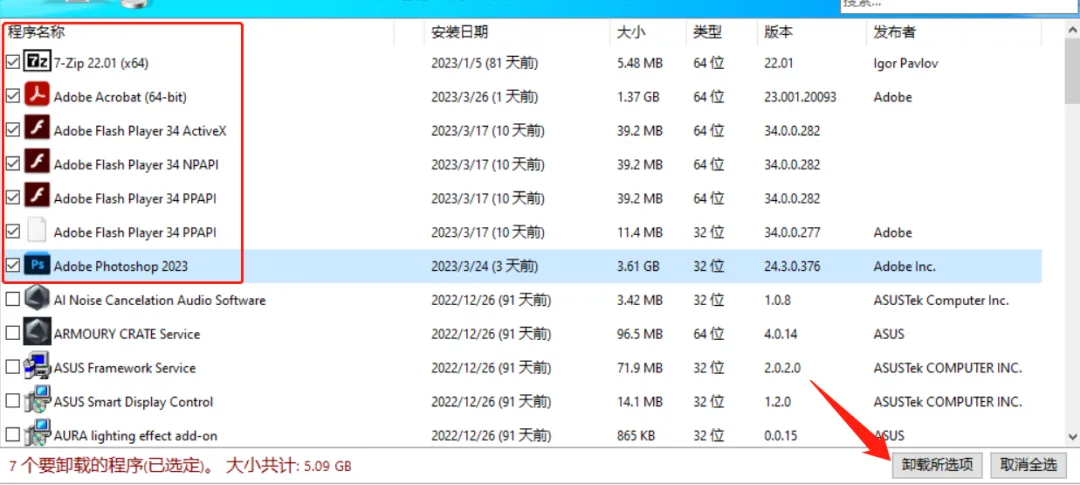Click the Adobe Acrobat (64-bit) icon
Screen dimensions: 1080x485
pos(37,96)
